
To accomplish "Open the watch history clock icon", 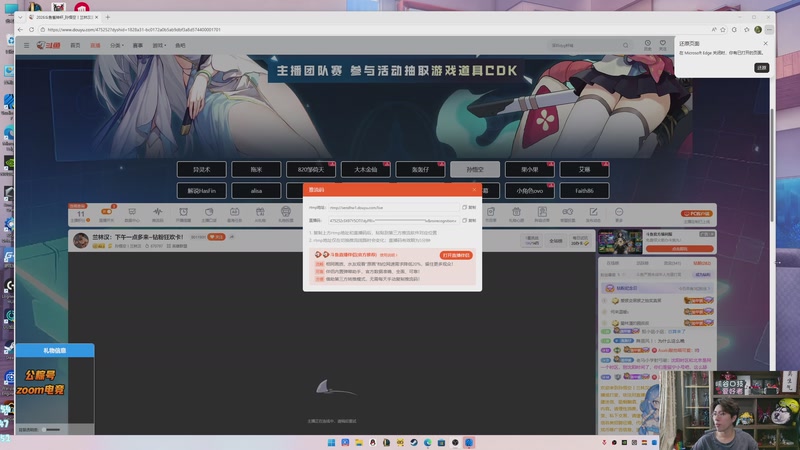I will 647,45.
